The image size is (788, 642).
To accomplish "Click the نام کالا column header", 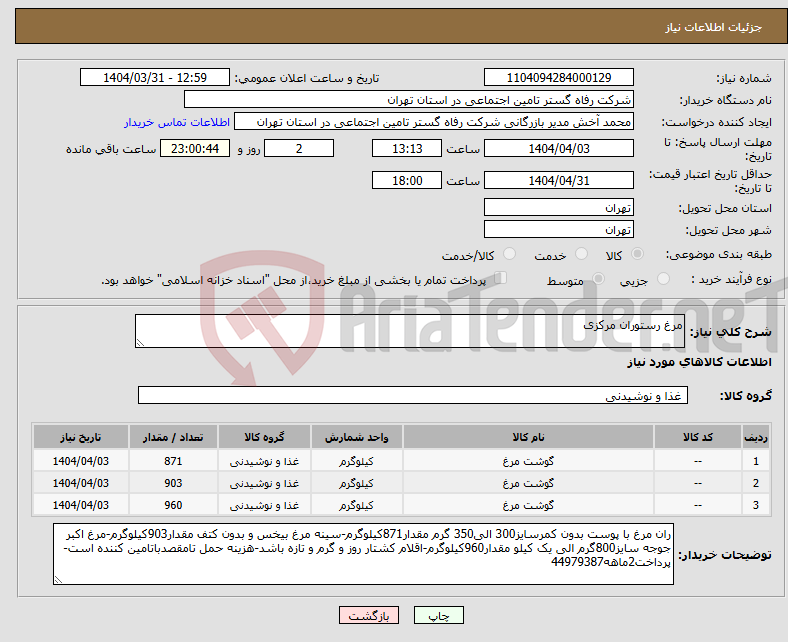I will tap(528, 437).
